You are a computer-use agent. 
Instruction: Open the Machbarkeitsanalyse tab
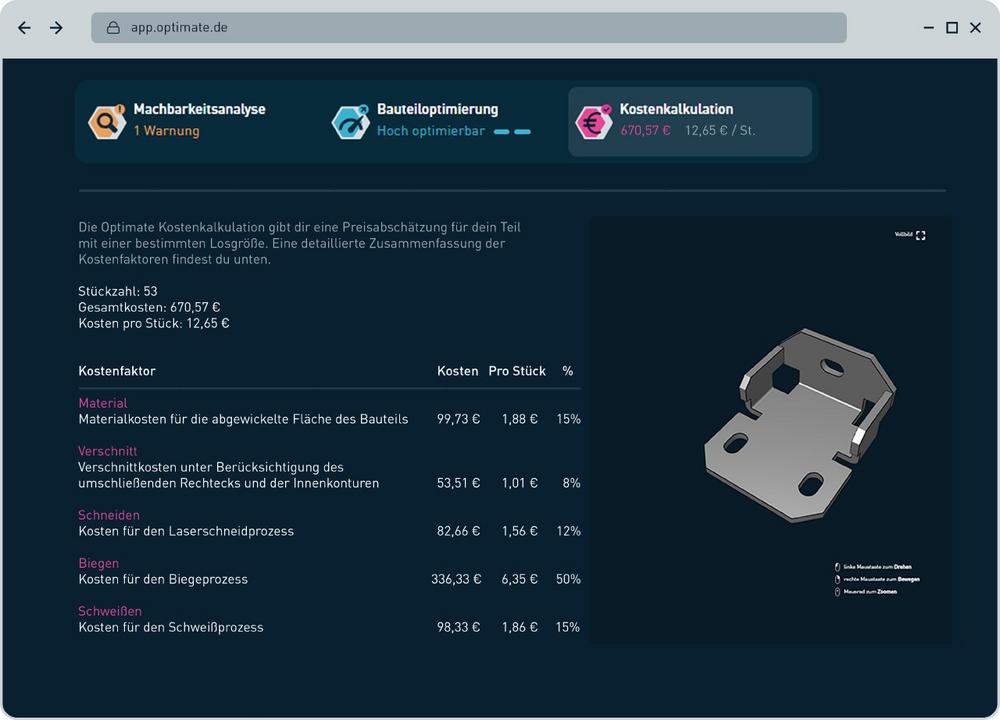click(199, 109)
